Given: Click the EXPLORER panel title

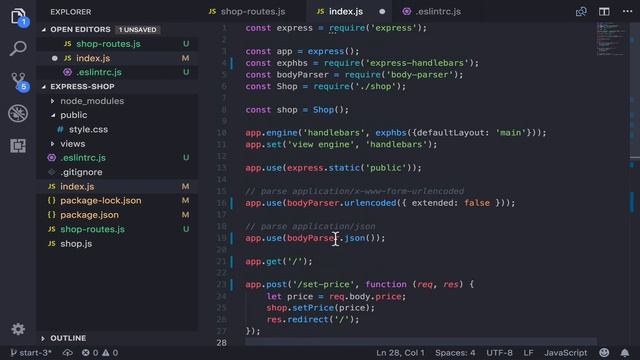Looking at the screenshot, I should (x=71, y=12).
